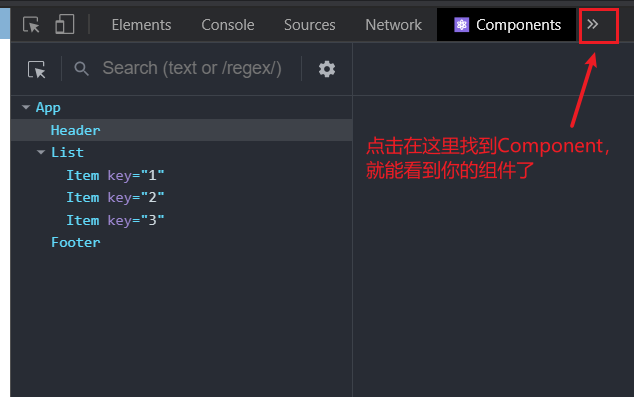This screenshot has height=397, width=634.
Task: Show more DevTools tabs via double chevron
Action: 592,25
